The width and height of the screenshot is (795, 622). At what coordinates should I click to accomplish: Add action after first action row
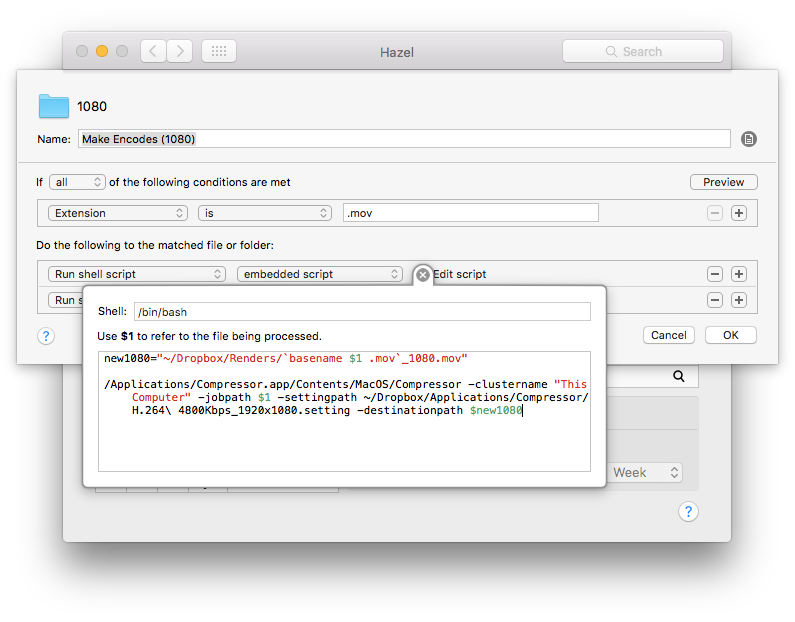pyautogui.click(x=739, y=274)
